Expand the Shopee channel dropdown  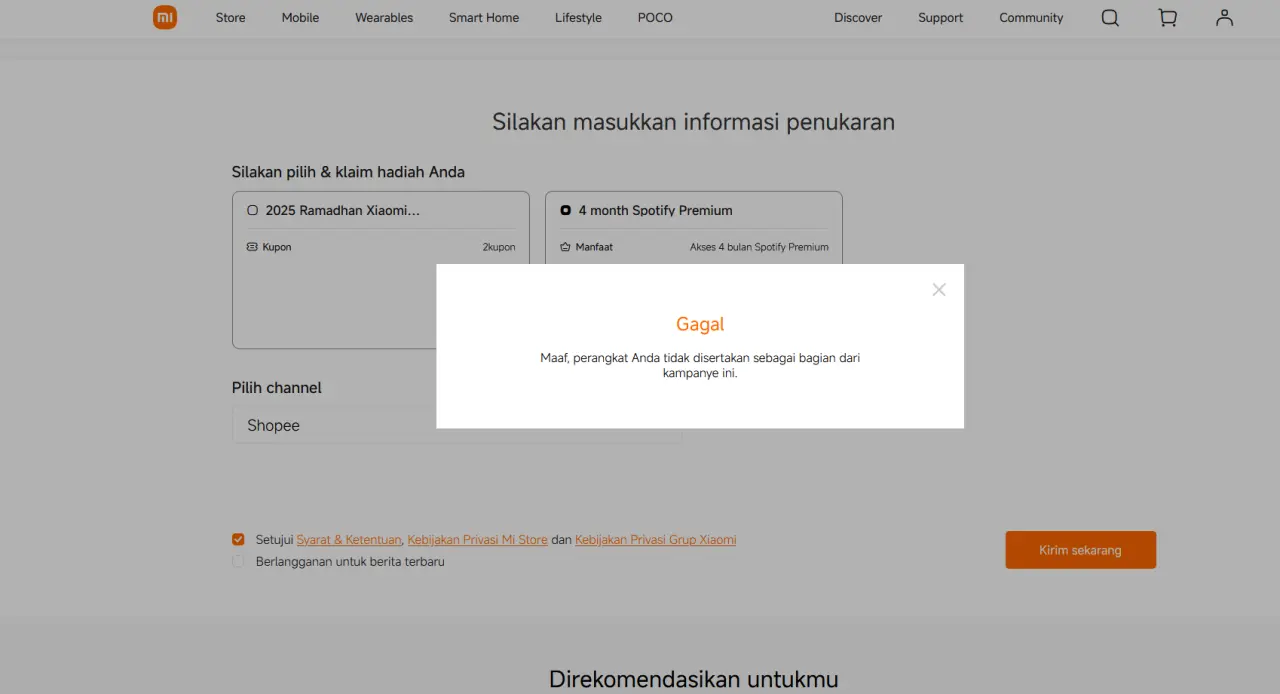457,425
